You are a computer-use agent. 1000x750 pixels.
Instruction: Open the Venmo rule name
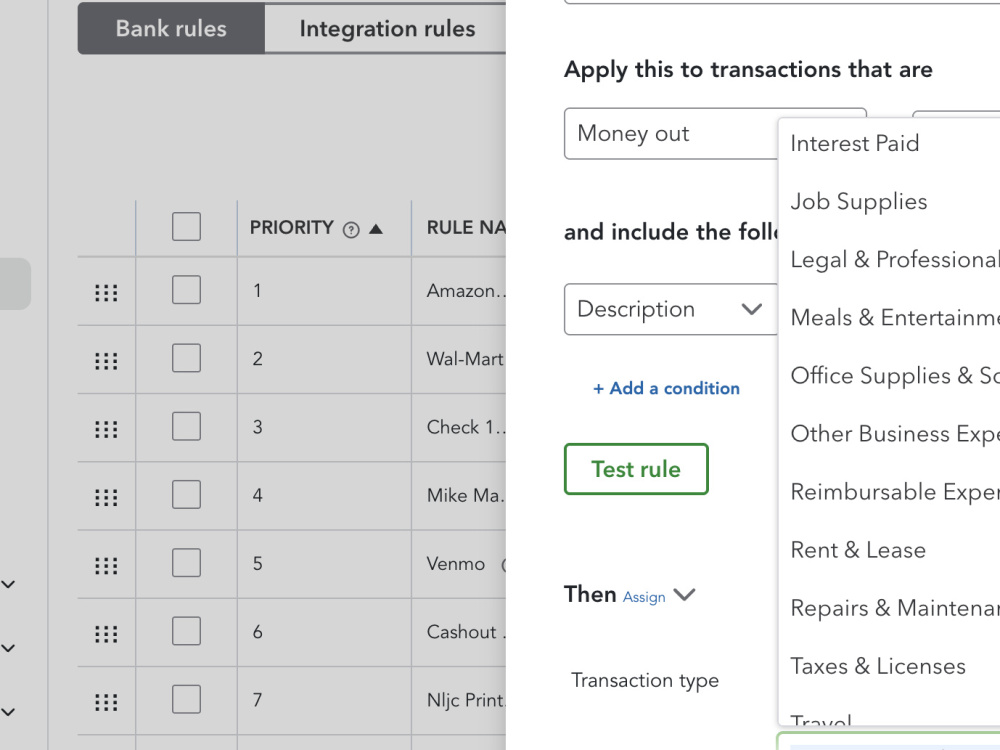(455, 564)
